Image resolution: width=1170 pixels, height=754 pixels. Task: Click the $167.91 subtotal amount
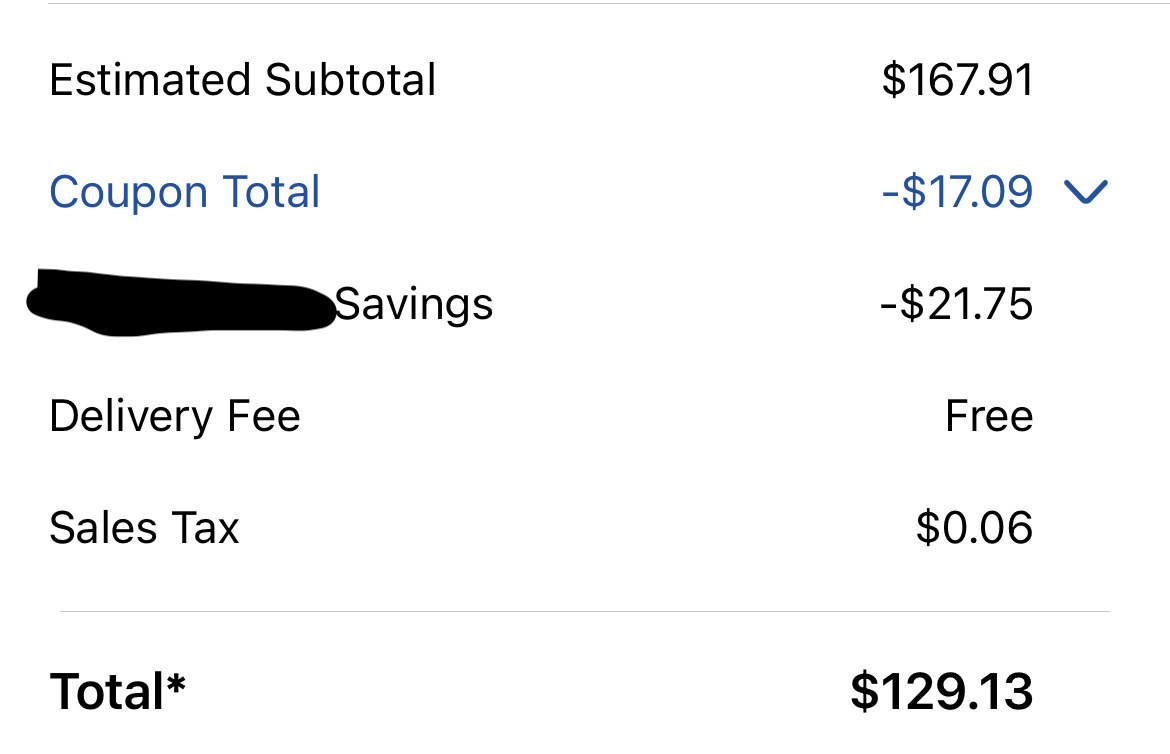(957, 80)
